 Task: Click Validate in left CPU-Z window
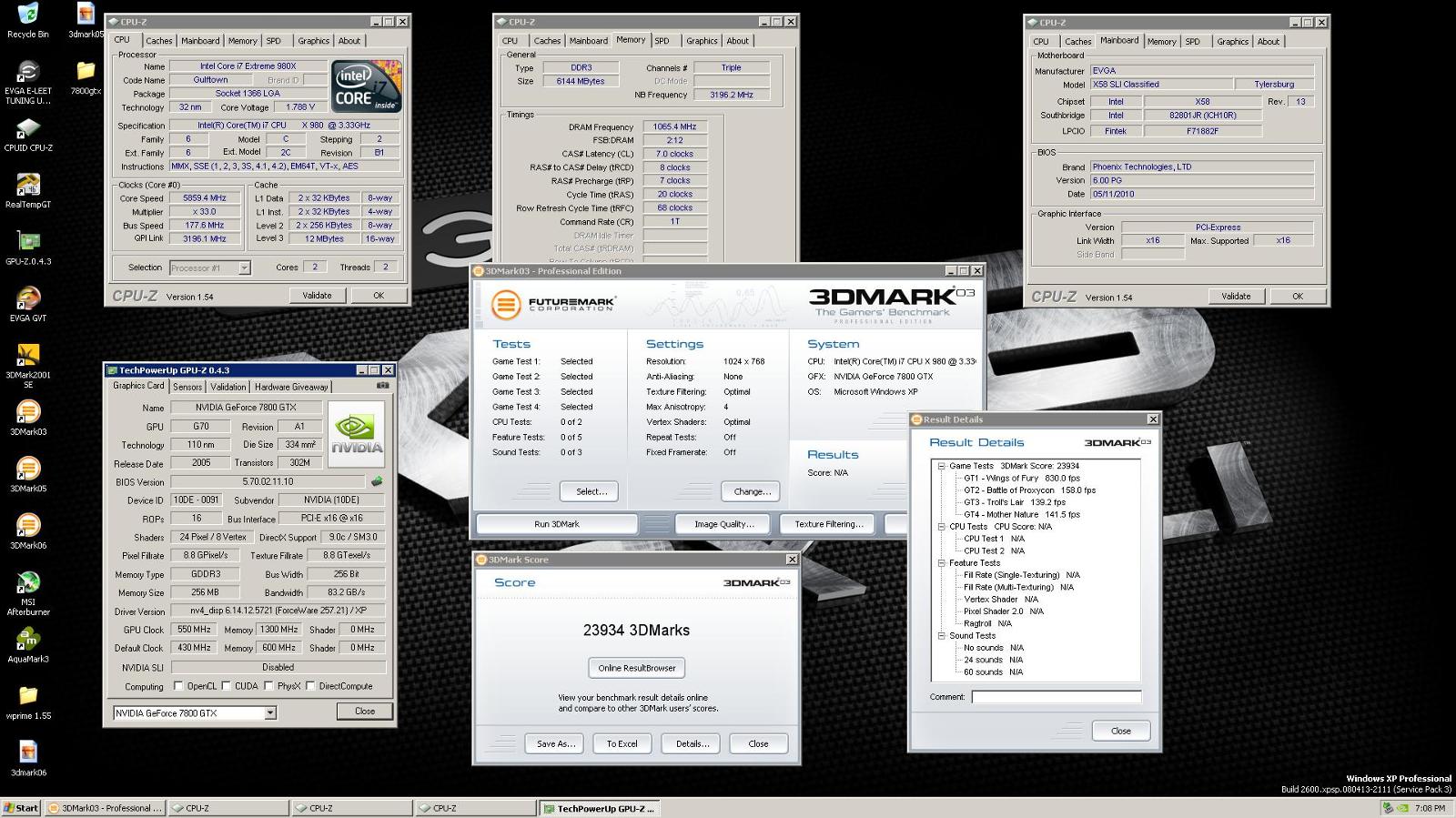coord(317,296)
